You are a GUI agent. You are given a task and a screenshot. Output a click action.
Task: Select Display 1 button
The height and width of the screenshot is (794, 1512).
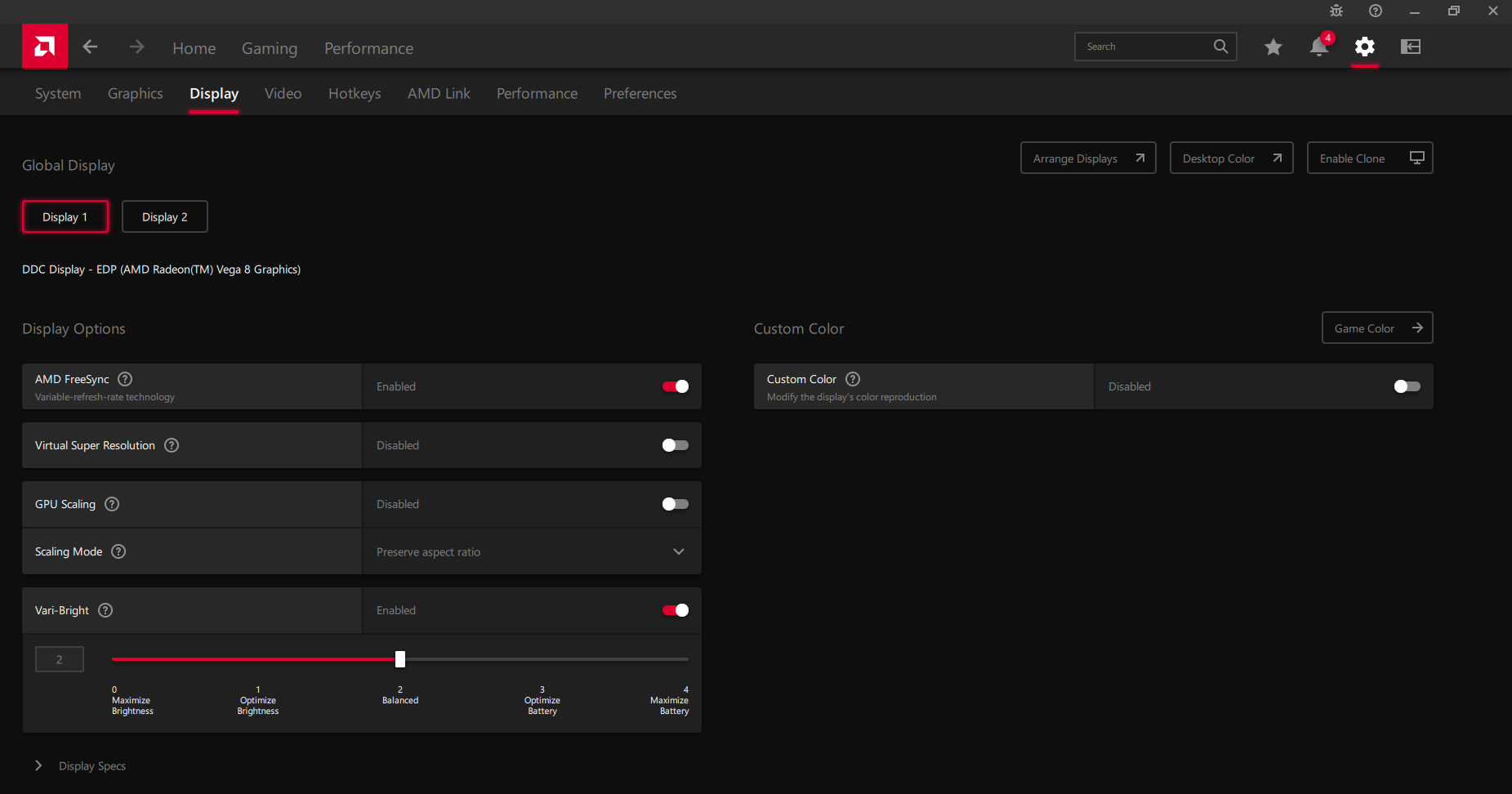tap(65, 216)
